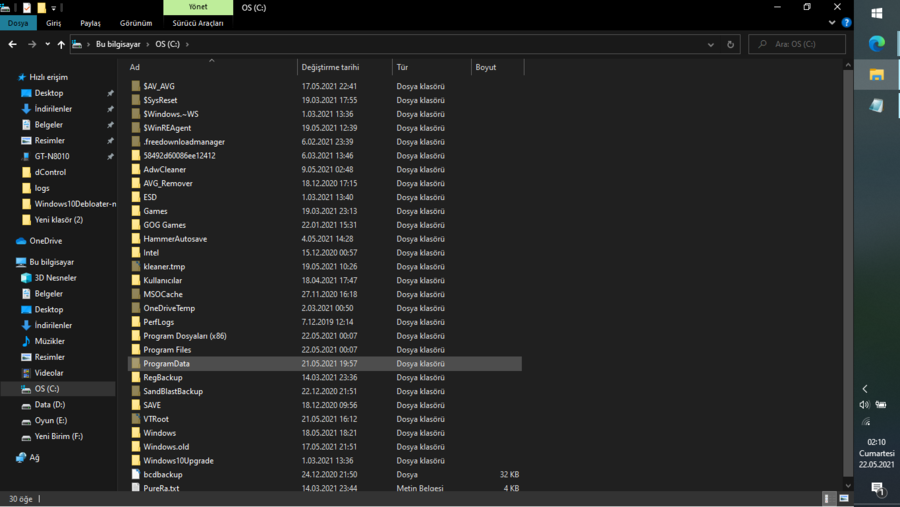Screen dimensions: 900x507
Task: Go back with the back arrow
Action: [13, 44]
